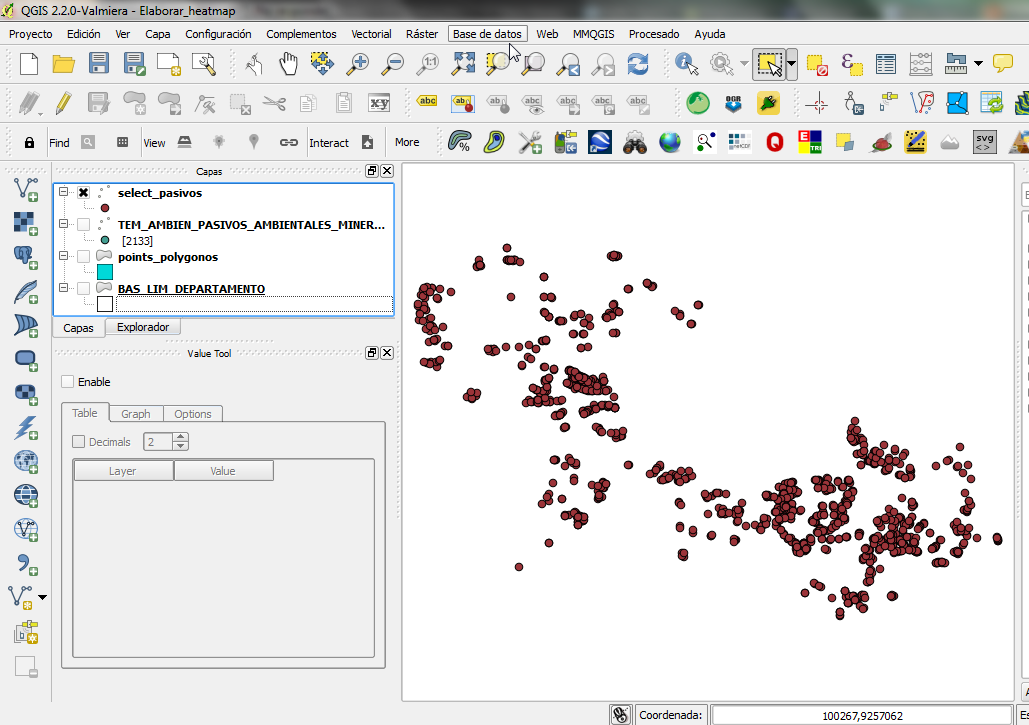The image size is (1029, 725).
Task: Click the Coordenada input field
Action: [862, 715]
